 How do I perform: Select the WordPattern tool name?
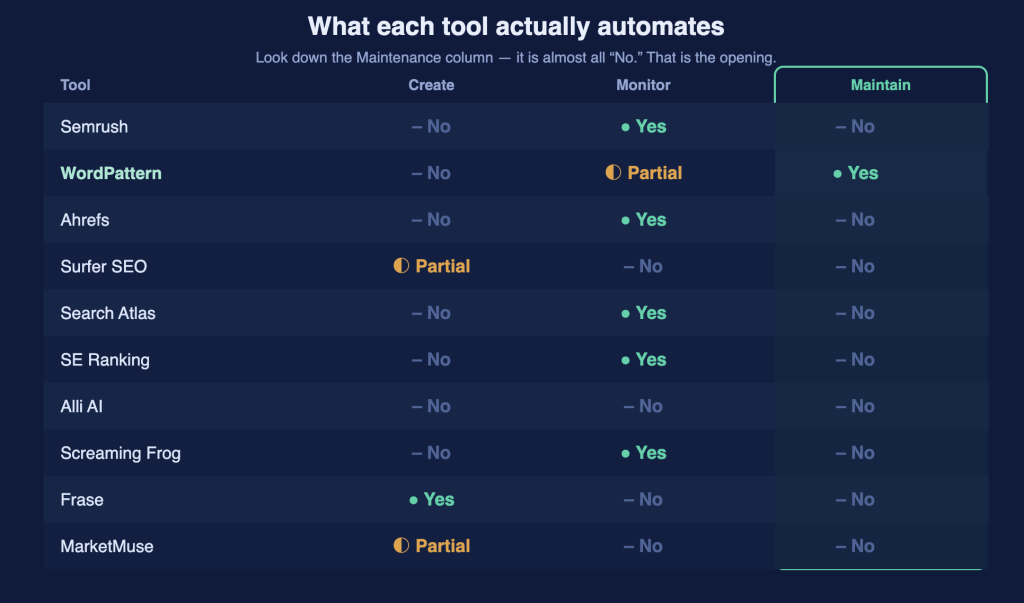[111, 173]
